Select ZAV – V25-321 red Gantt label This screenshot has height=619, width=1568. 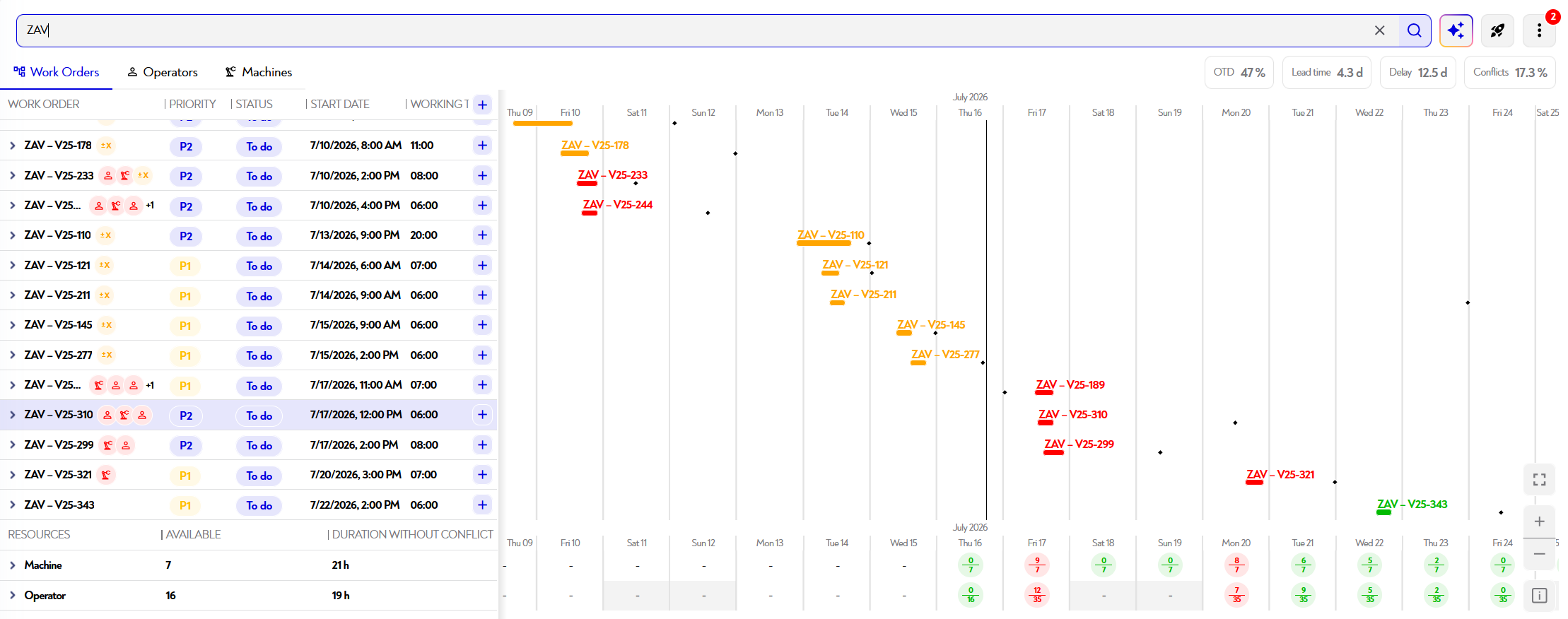pos(1280,475)
